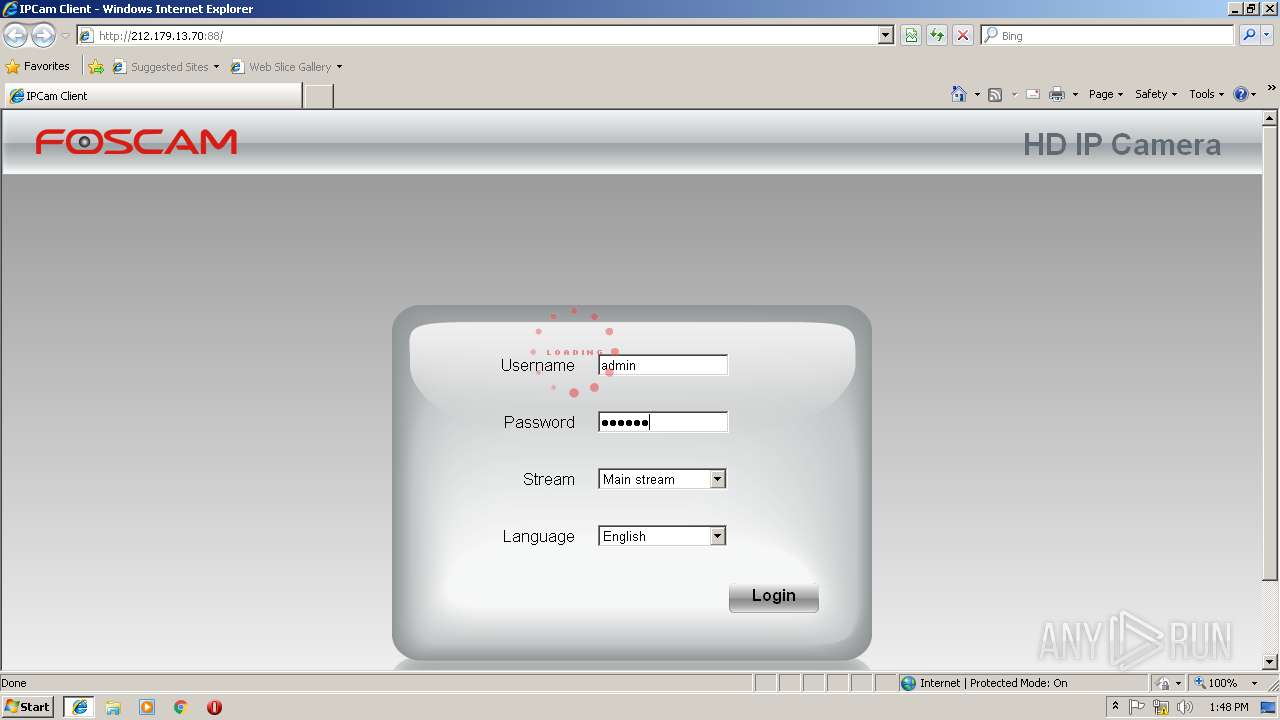Click the Show desktop button

pos(1270,707)
